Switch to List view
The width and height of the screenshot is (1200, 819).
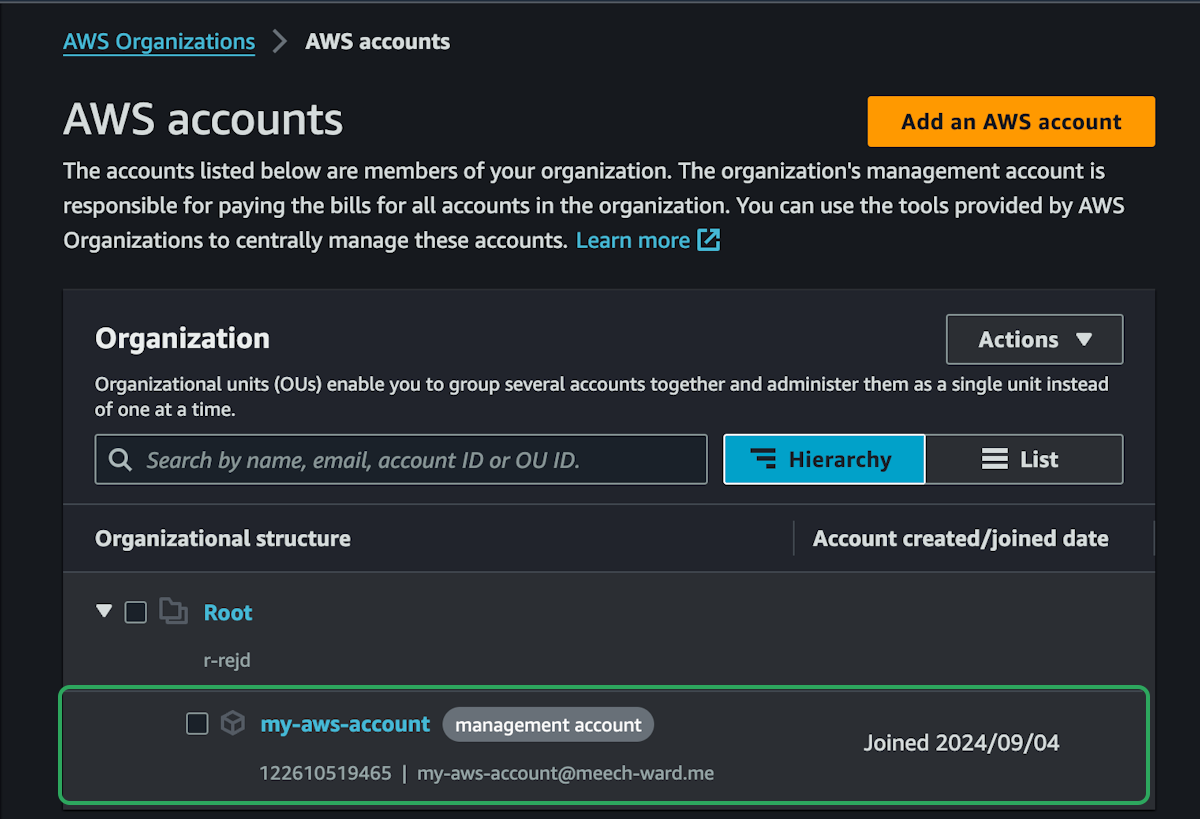pos(1024,460)
